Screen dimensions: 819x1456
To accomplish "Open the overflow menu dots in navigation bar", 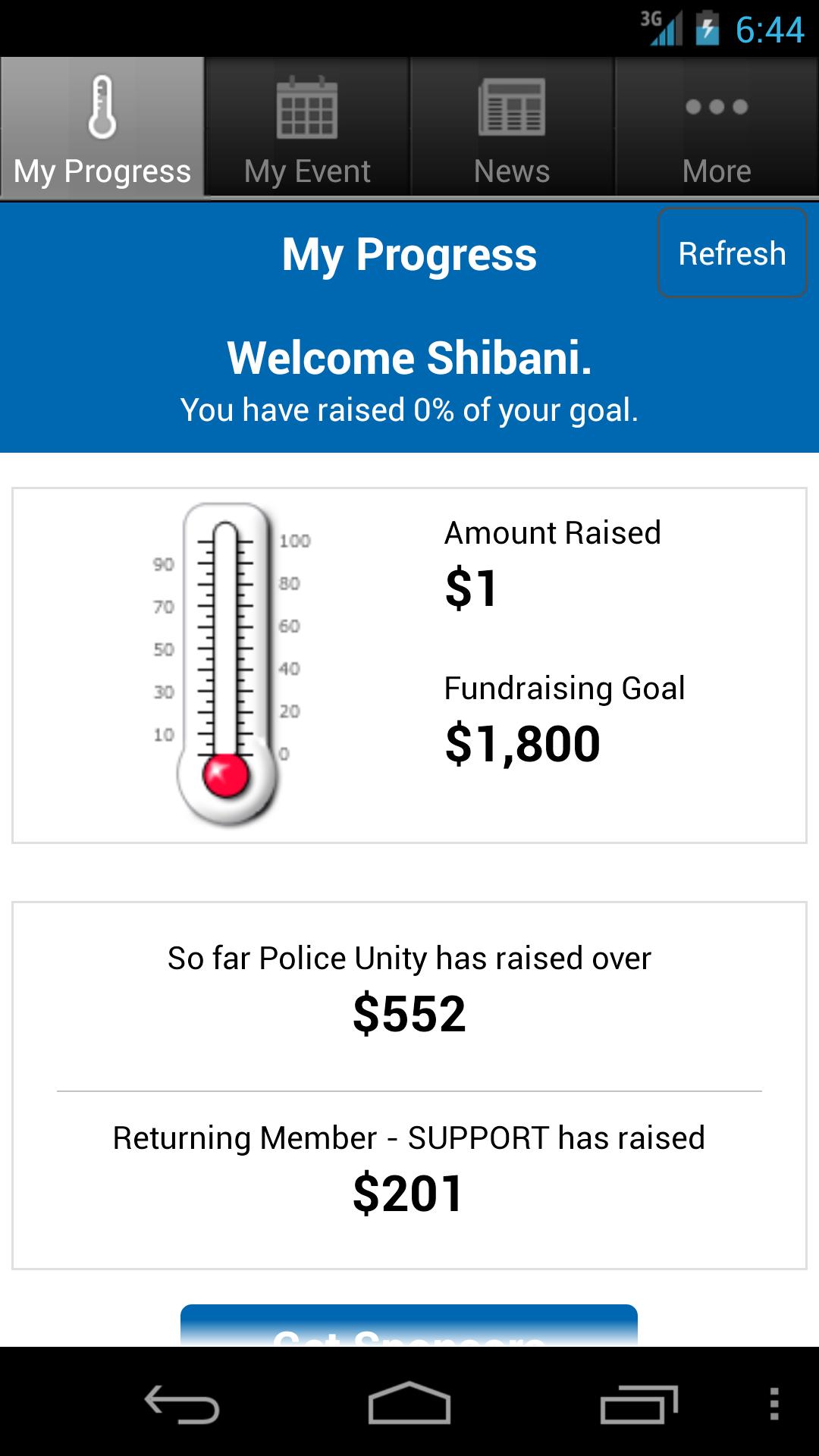I will click(x=774, y=1404).
